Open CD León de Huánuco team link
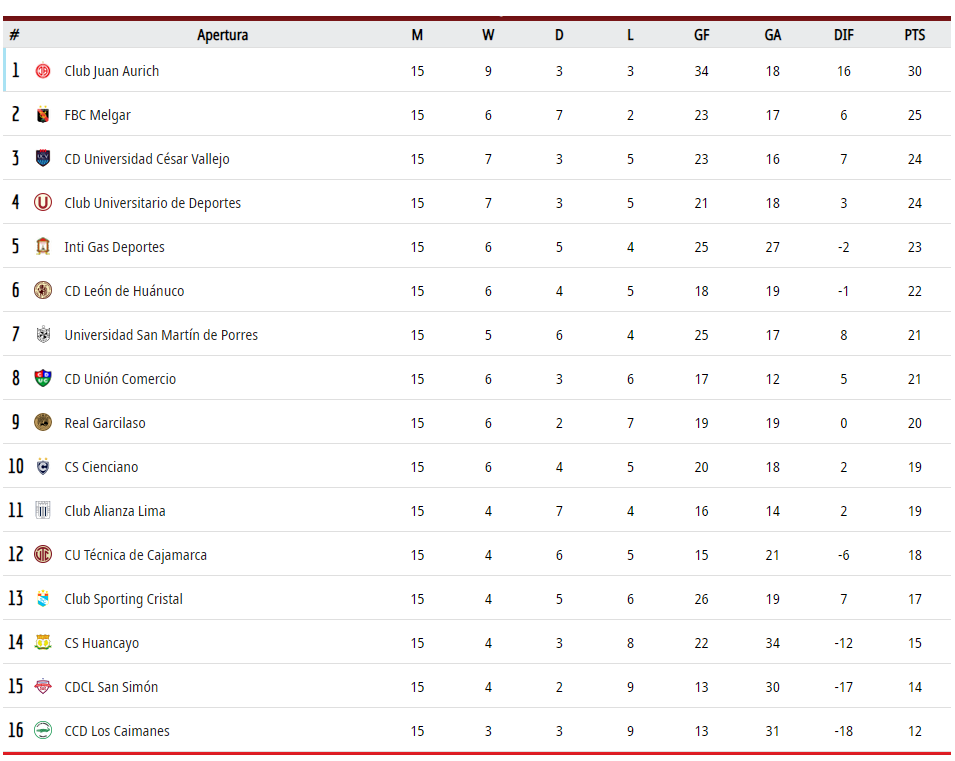The width and height of the screenshot is (955, 761). click(x=124, y=291)
